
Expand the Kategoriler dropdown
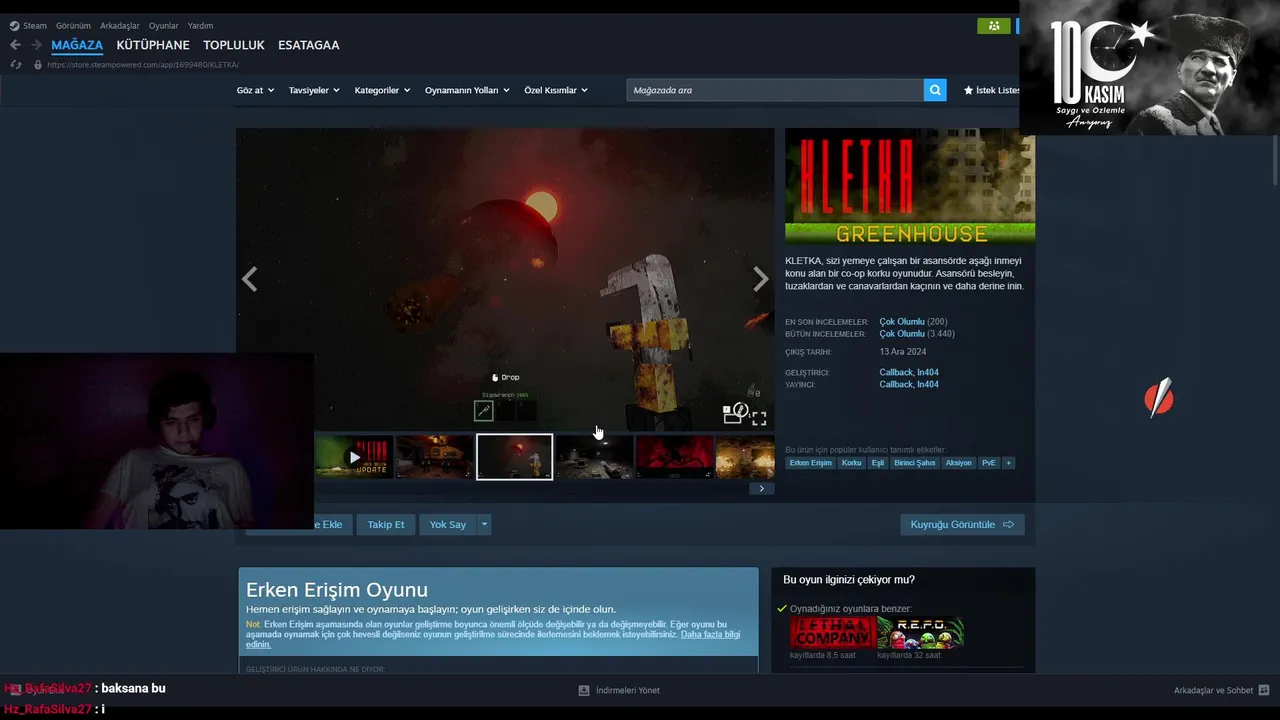(x=382, y=90)
